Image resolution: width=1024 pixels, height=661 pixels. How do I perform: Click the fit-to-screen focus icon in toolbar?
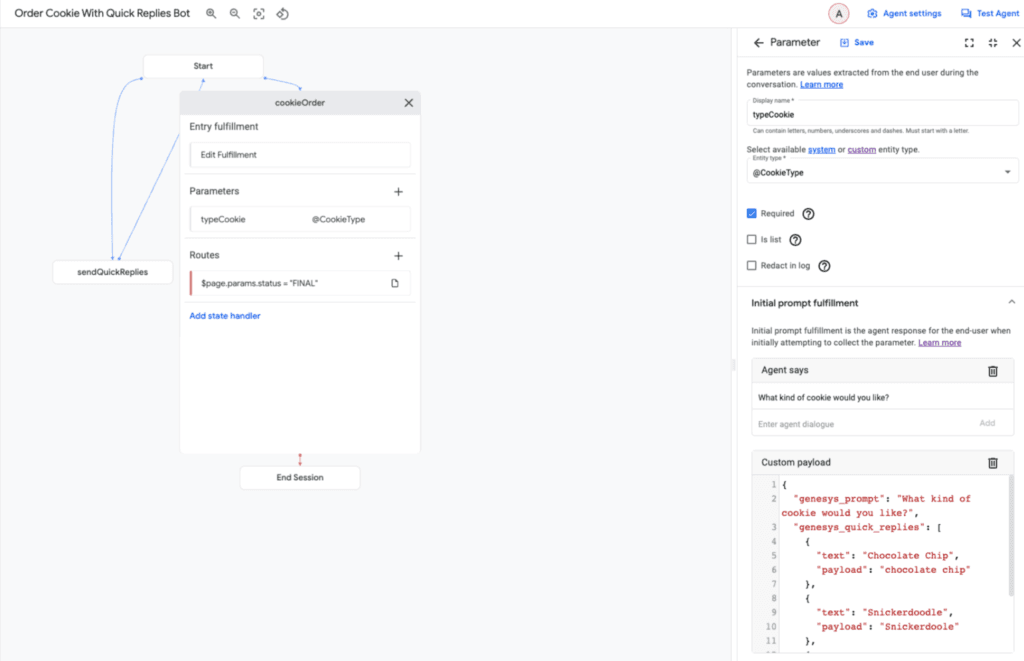pos(260,13)
